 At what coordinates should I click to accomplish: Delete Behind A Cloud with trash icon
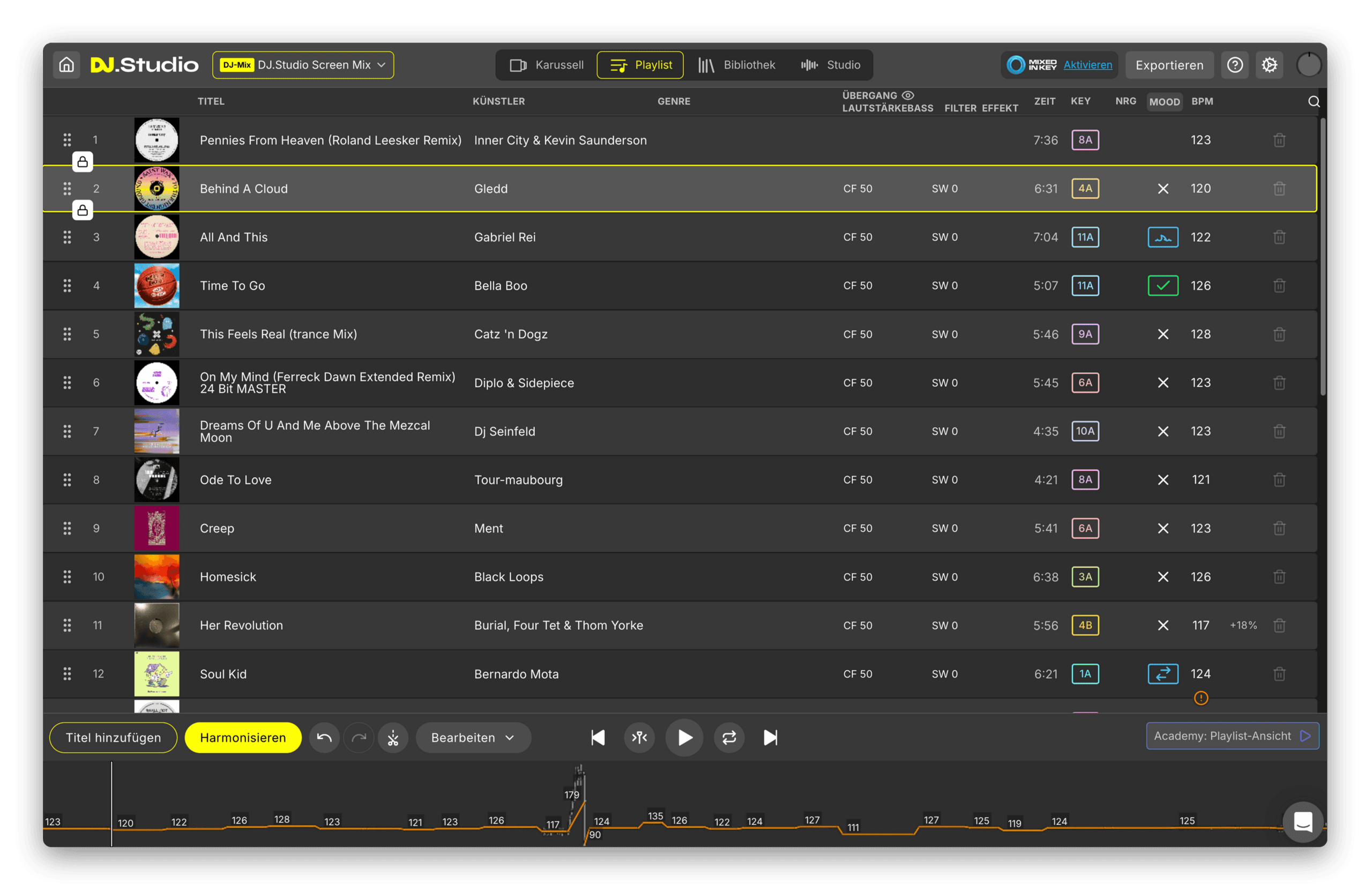(1279, 188)
